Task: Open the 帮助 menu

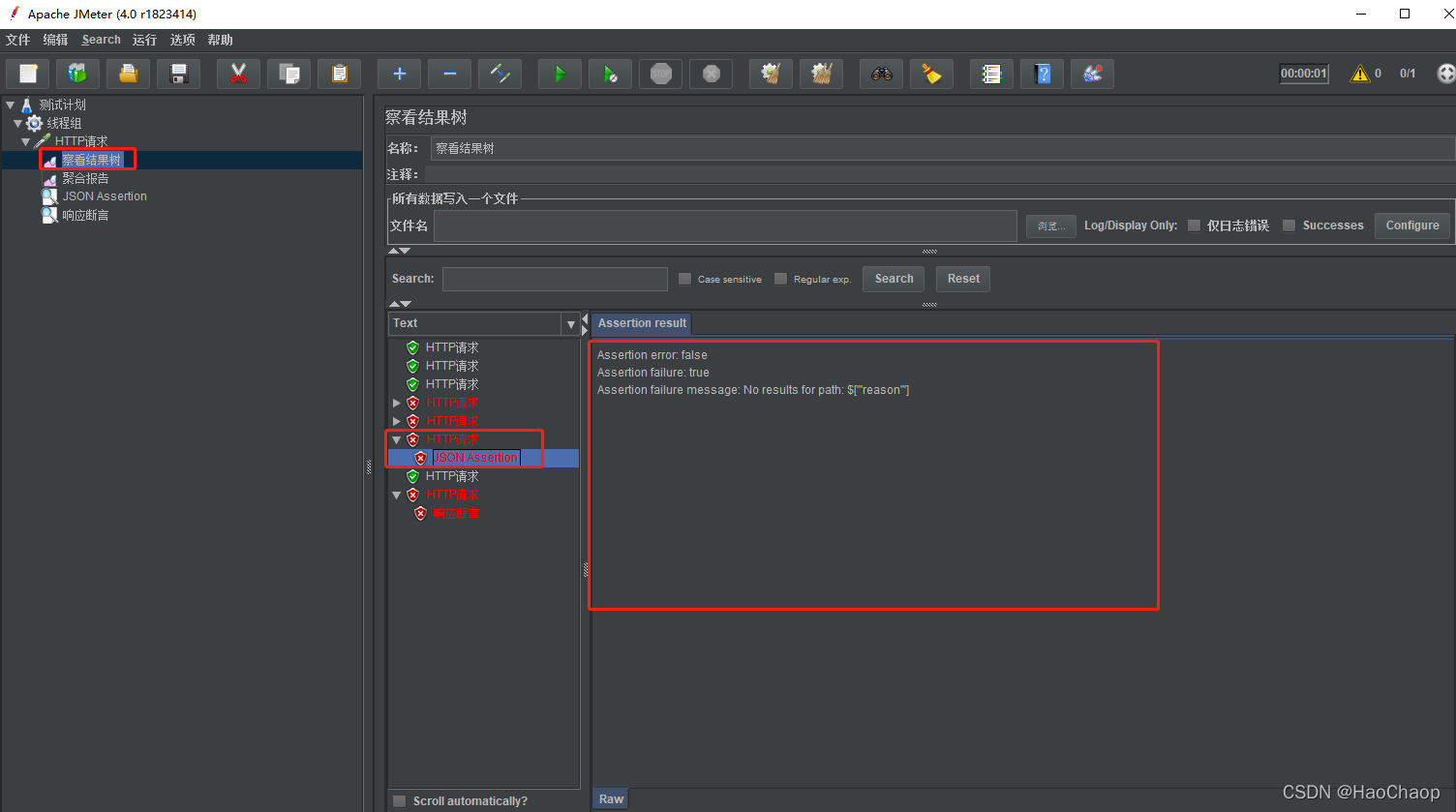Action: [220, 40]
